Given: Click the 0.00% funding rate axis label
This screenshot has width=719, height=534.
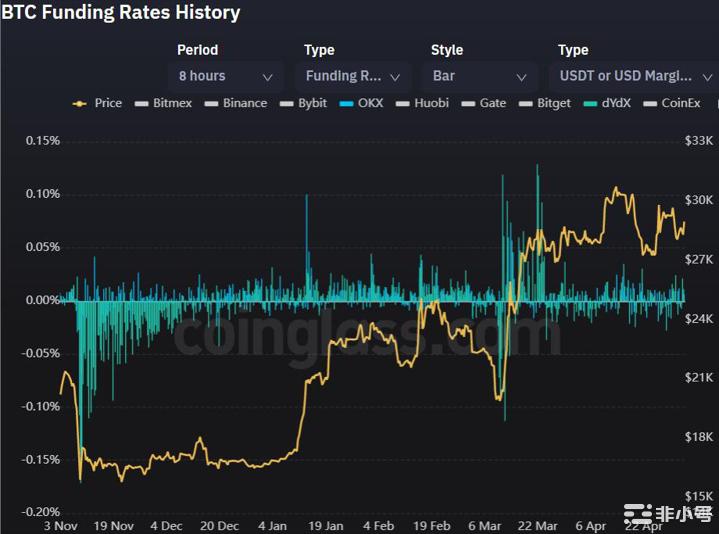Looking at the screenshot, I should point(43,300).
